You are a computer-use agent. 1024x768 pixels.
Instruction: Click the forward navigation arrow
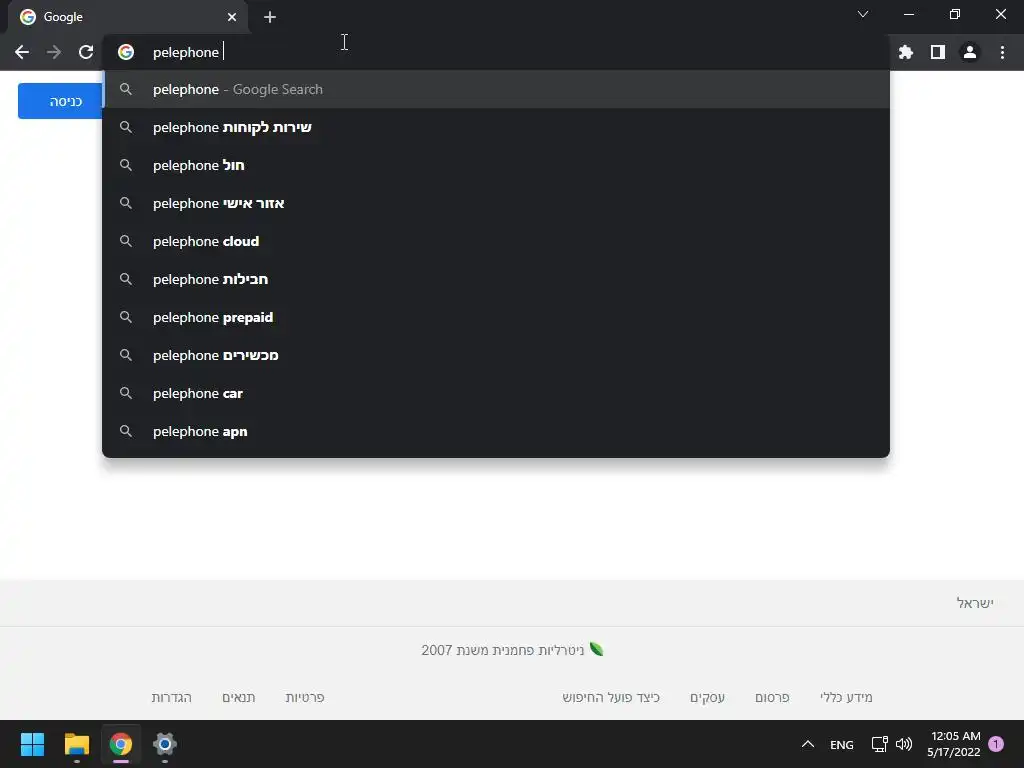click(x=54, y=52)
